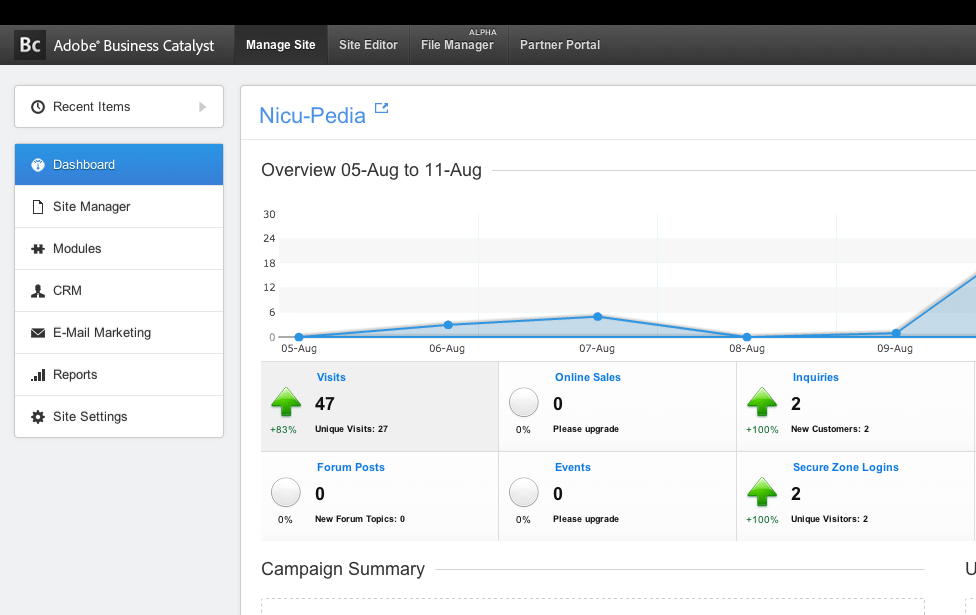976x615 pixels.
Task: Open E-Mail Marketing from sidebar
Action: pos(119,332)
